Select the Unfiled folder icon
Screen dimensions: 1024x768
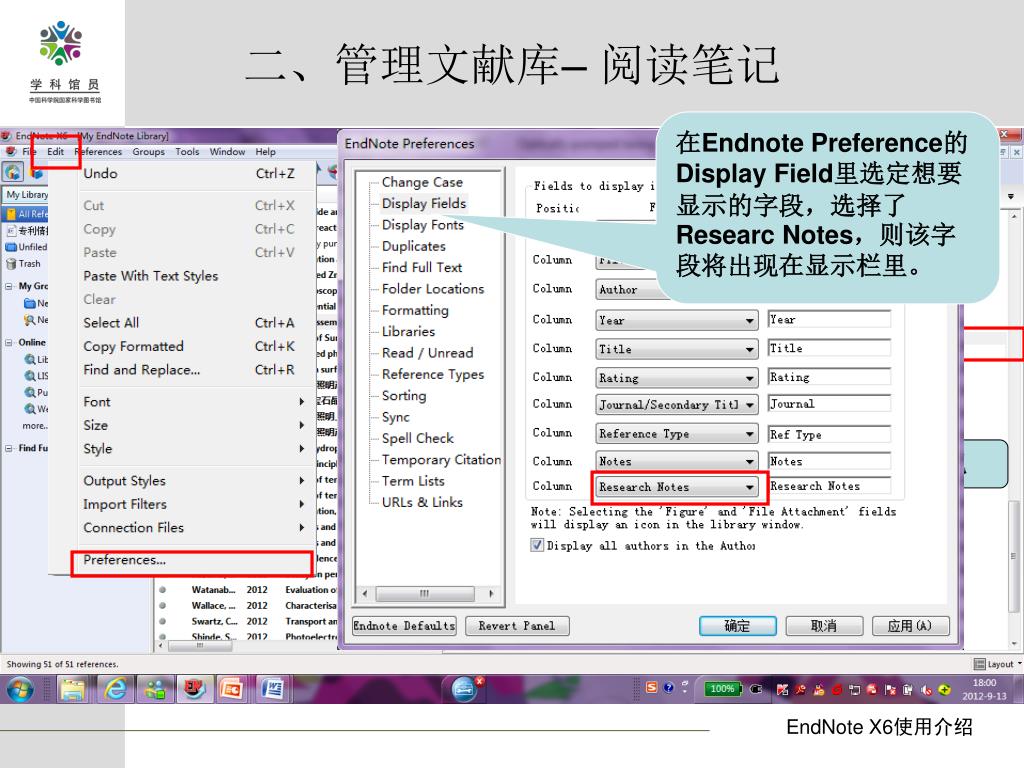pyautogui.click(x=10, y=247)
